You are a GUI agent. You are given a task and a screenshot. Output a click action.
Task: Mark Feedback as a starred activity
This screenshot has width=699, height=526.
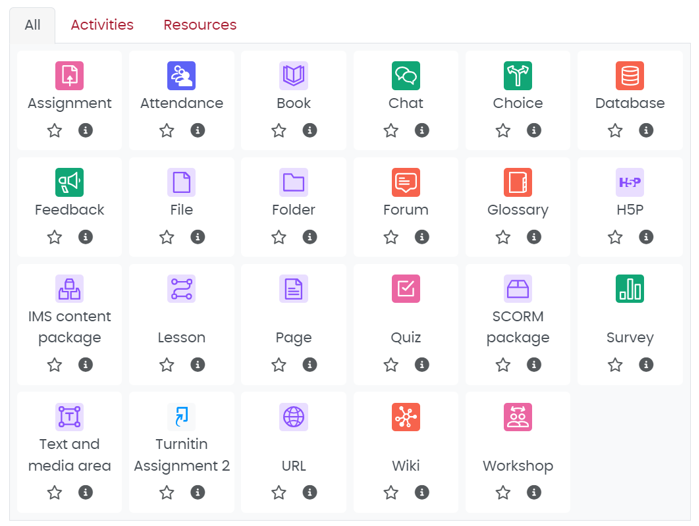click(55, 237)
